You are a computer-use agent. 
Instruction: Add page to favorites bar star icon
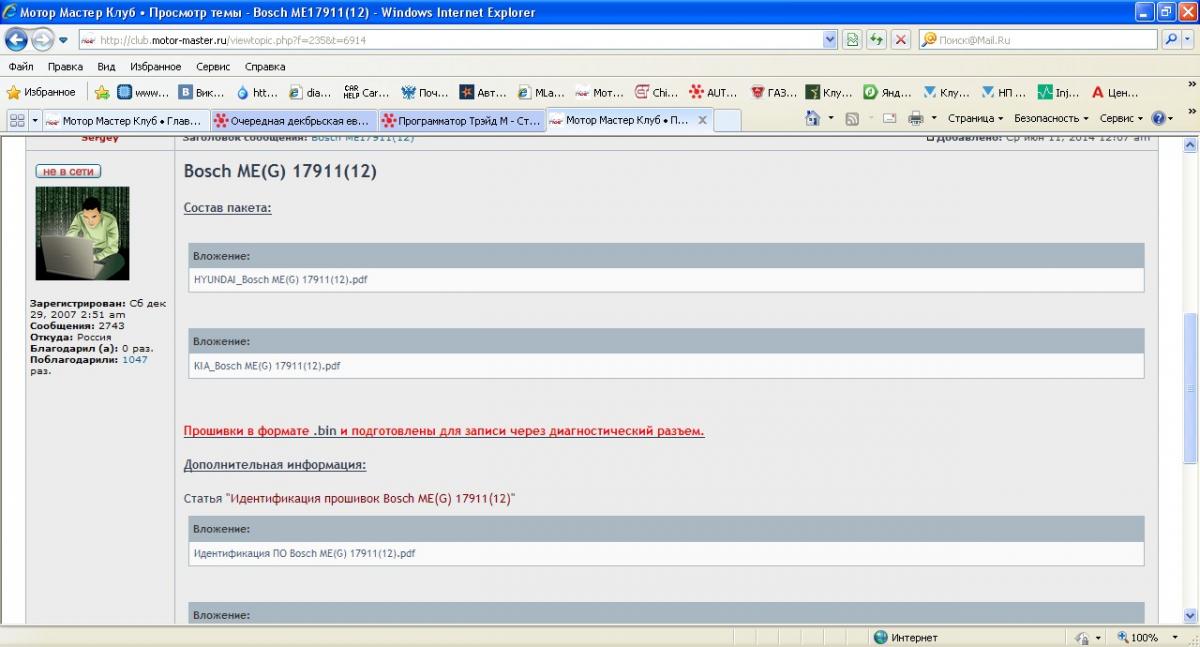[x=101, y=92]
